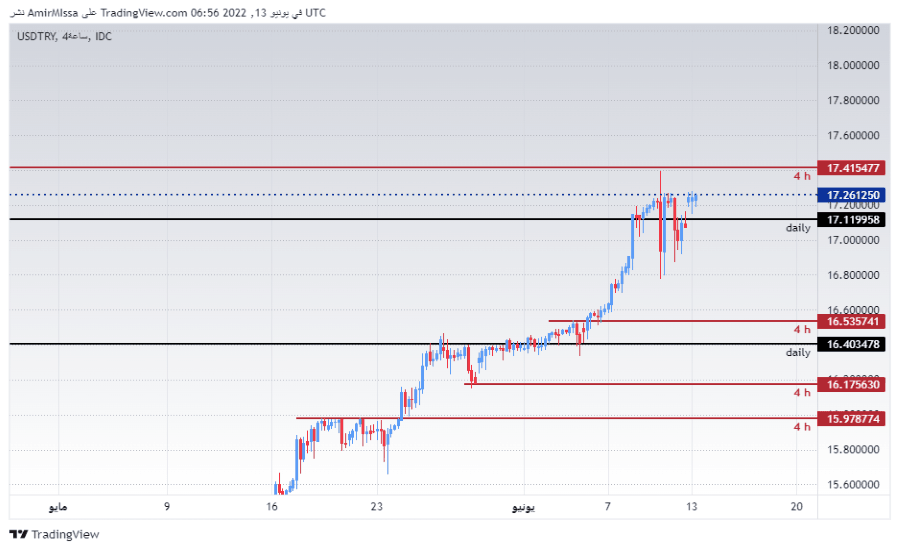Image resolution: width=900 pixels, height=550 pixels.
Task: Click the AmirMIssa author name in the header
Action: click(53, 13)
